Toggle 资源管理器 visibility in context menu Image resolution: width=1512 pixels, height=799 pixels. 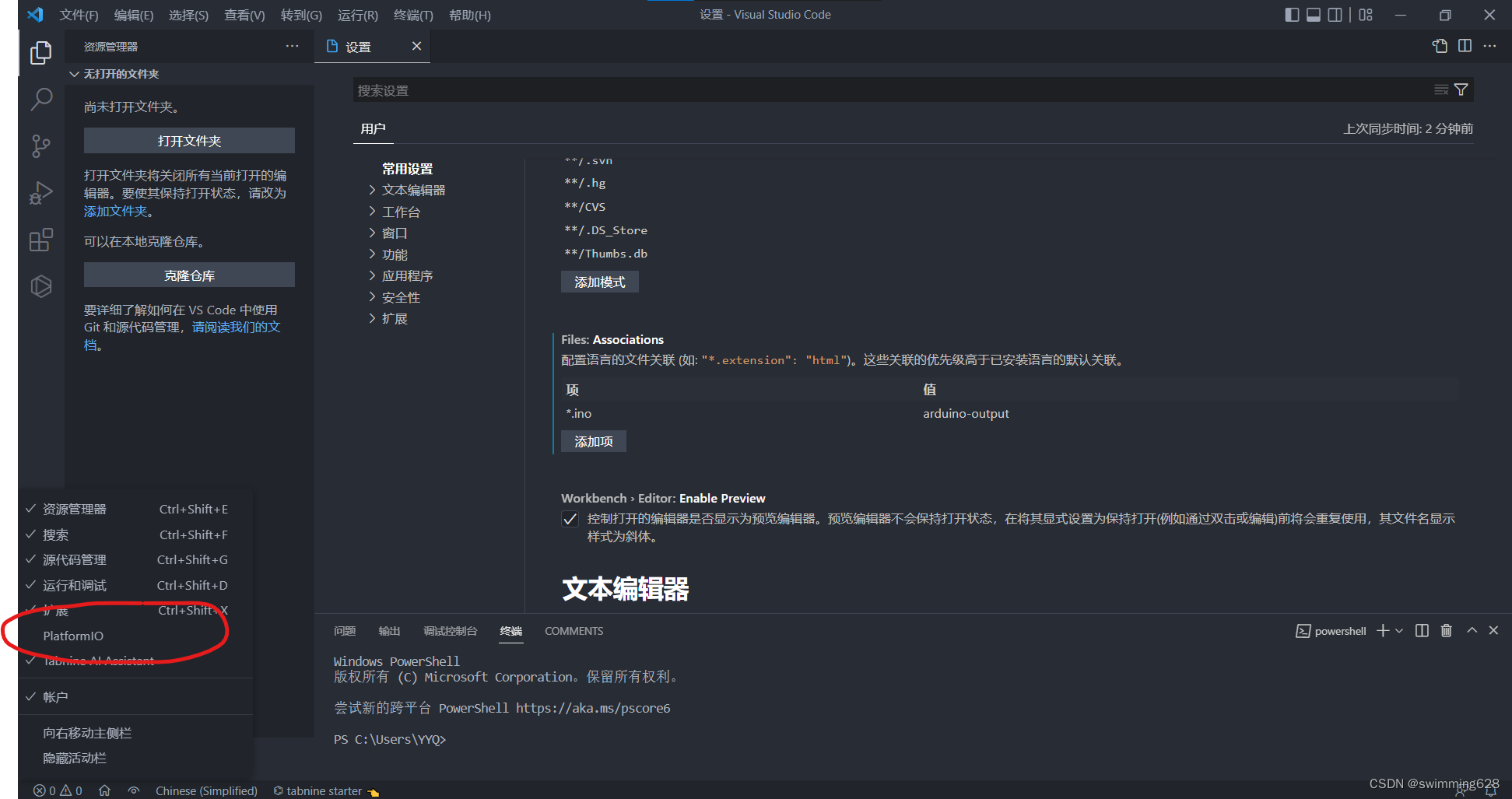point(135,509)
